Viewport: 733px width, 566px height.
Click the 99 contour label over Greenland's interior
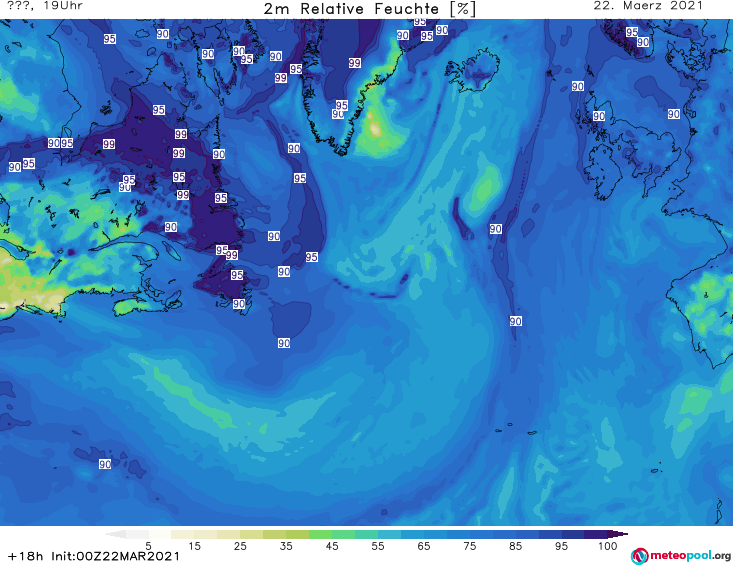354,63
